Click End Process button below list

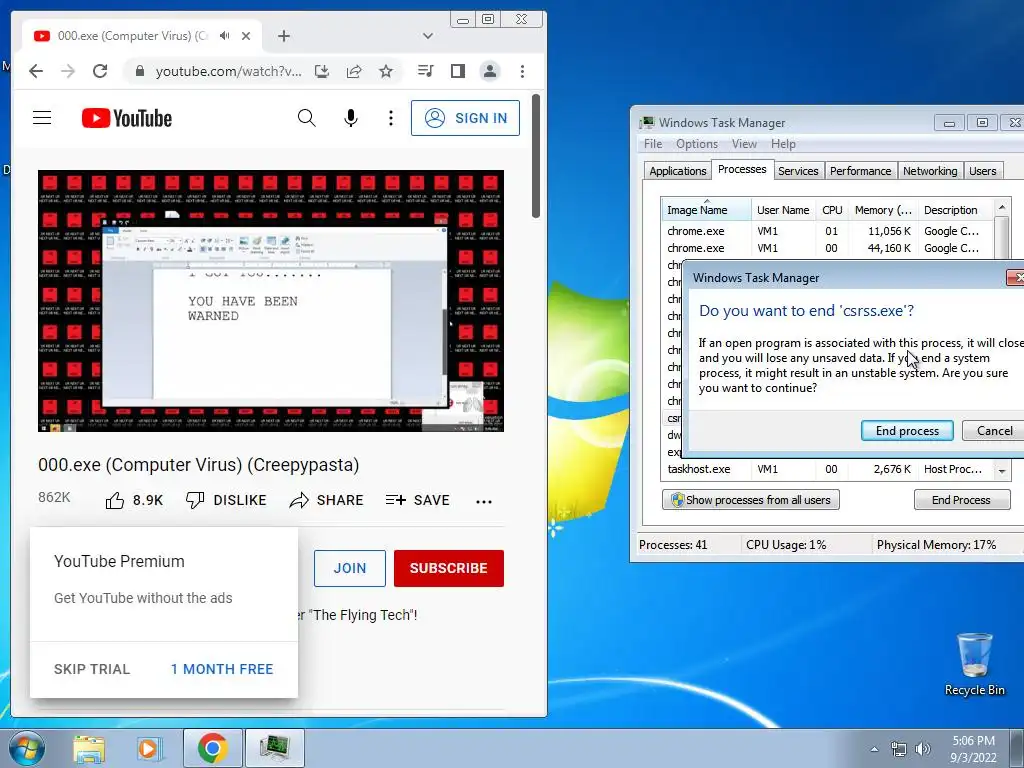[x=961, y=500]
